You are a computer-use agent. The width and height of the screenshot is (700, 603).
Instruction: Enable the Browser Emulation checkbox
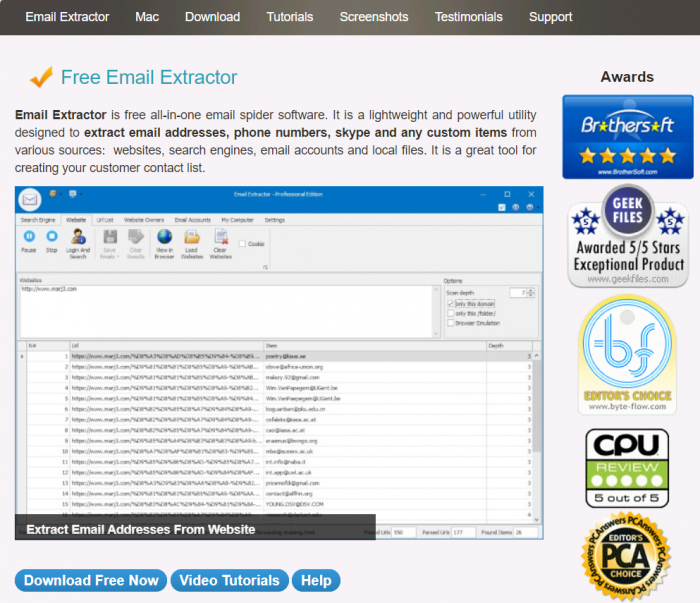point(450,323)
